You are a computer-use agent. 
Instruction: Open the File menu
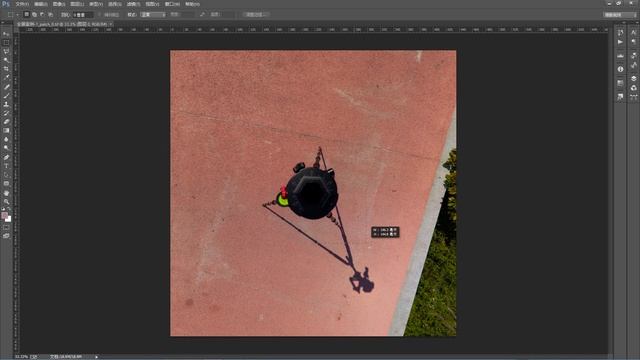coord(22,4)
